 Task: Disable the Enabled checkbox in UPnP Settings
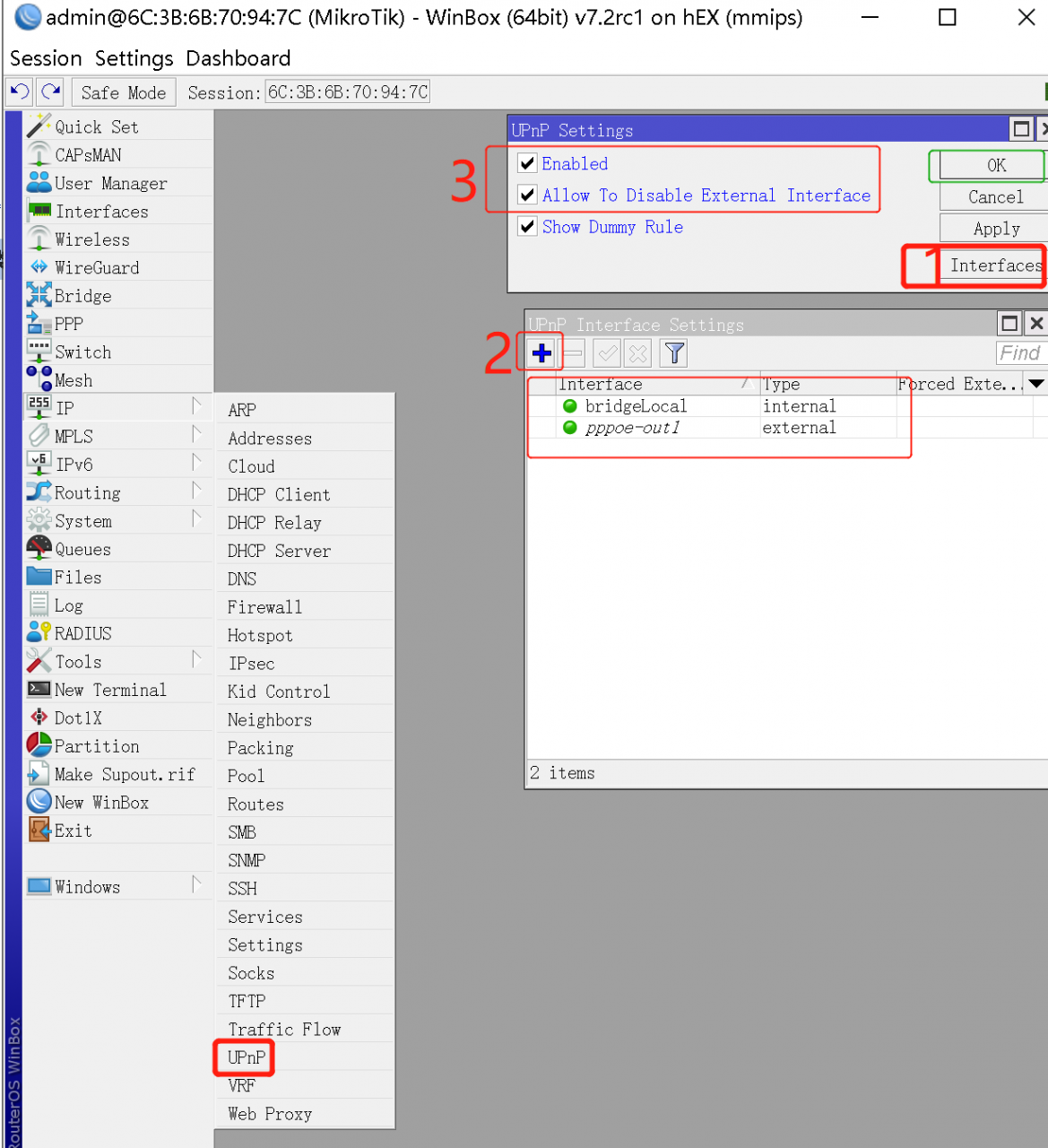527,163
